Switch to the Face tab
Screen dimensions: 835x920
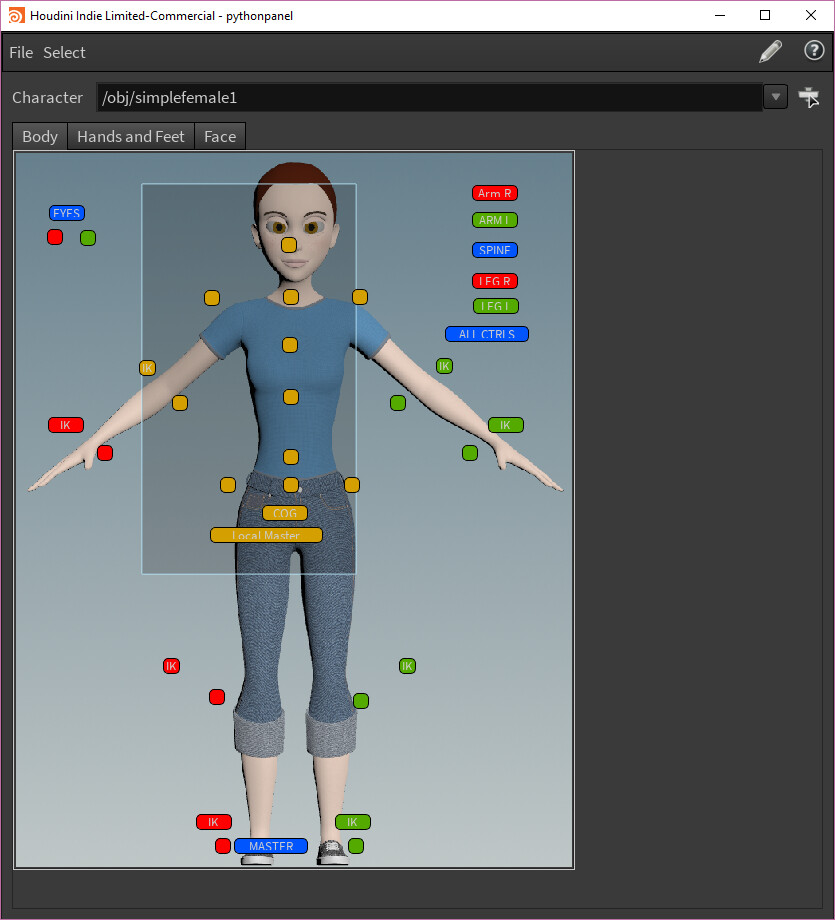219,136
